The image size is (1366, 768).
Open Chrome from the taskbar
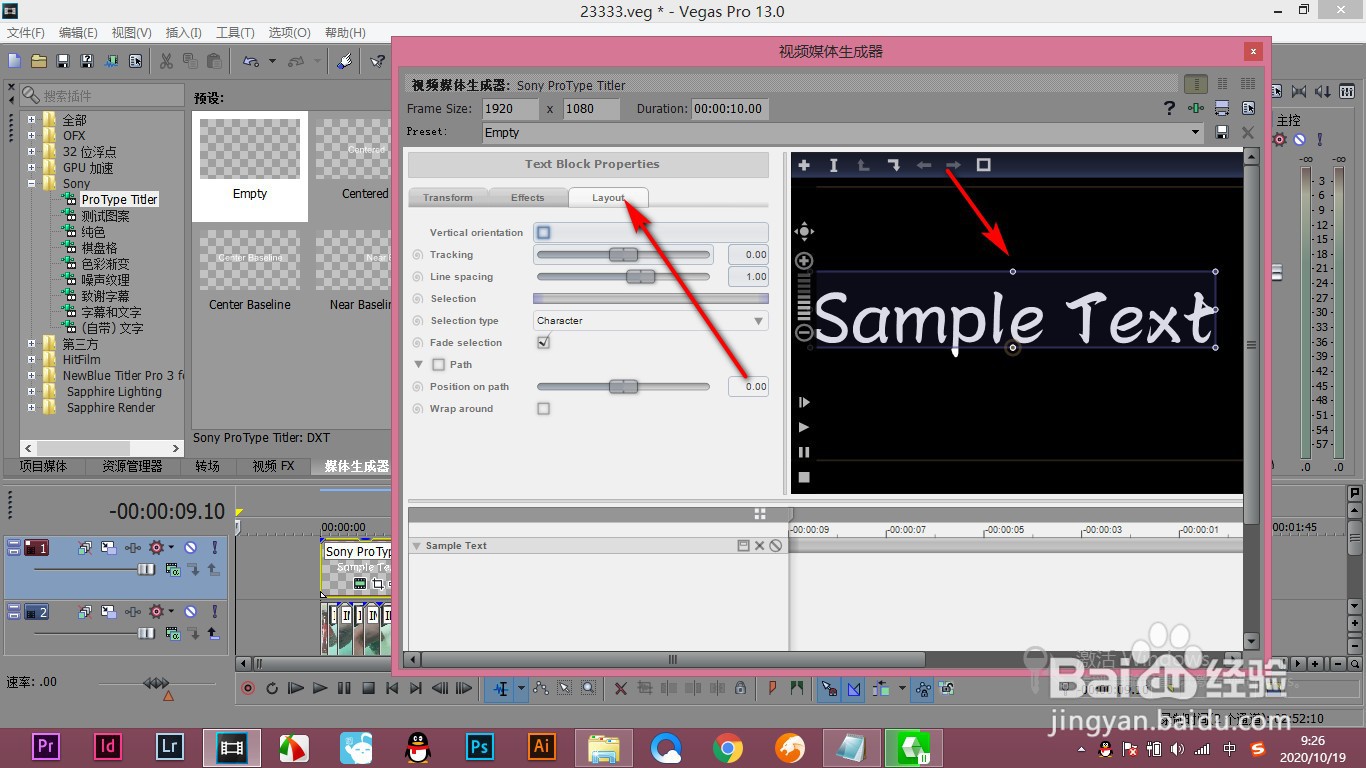728,746
